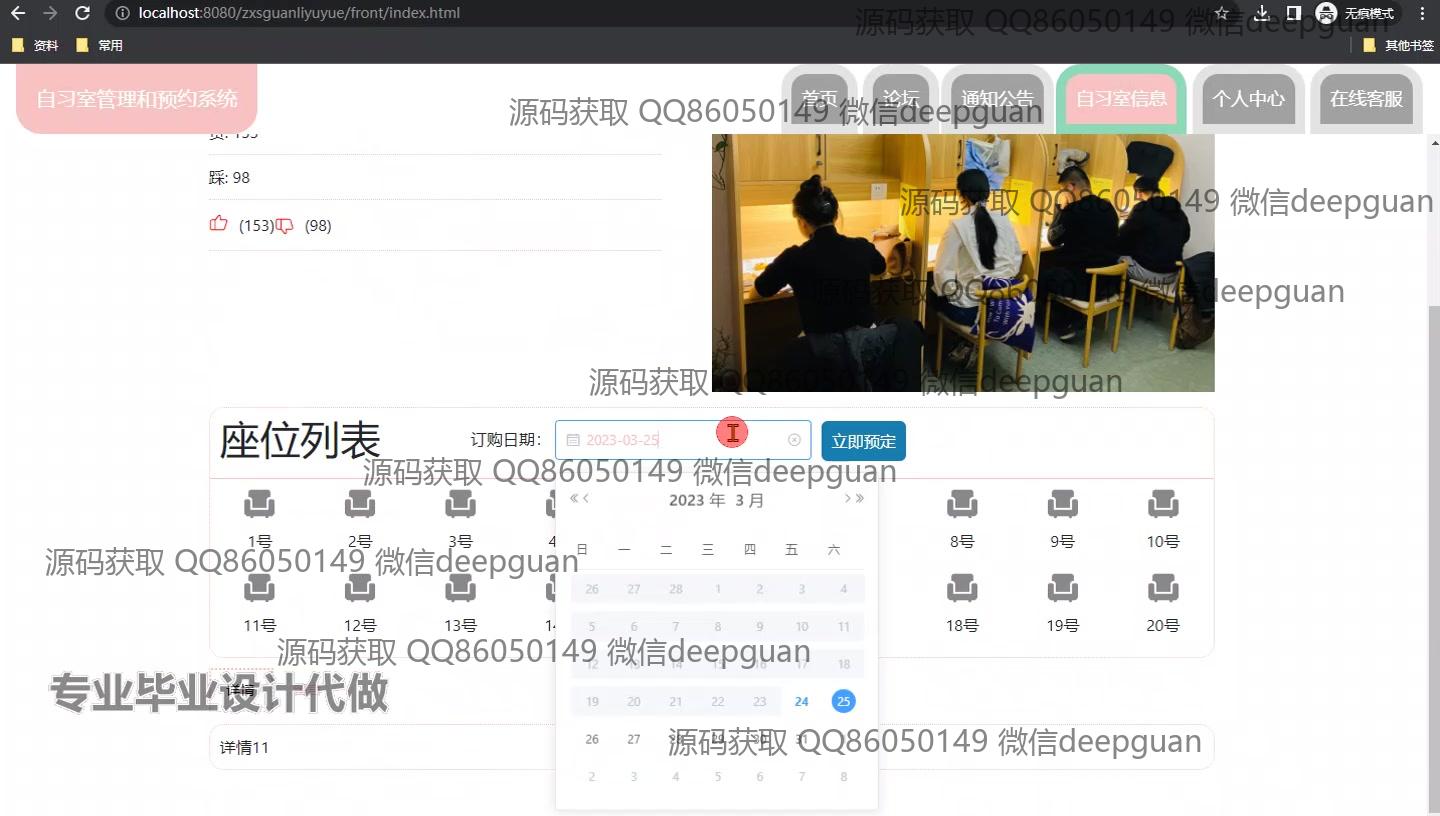Select seat 8号 armchair icon
The image size is (1440, 816).
962,504
